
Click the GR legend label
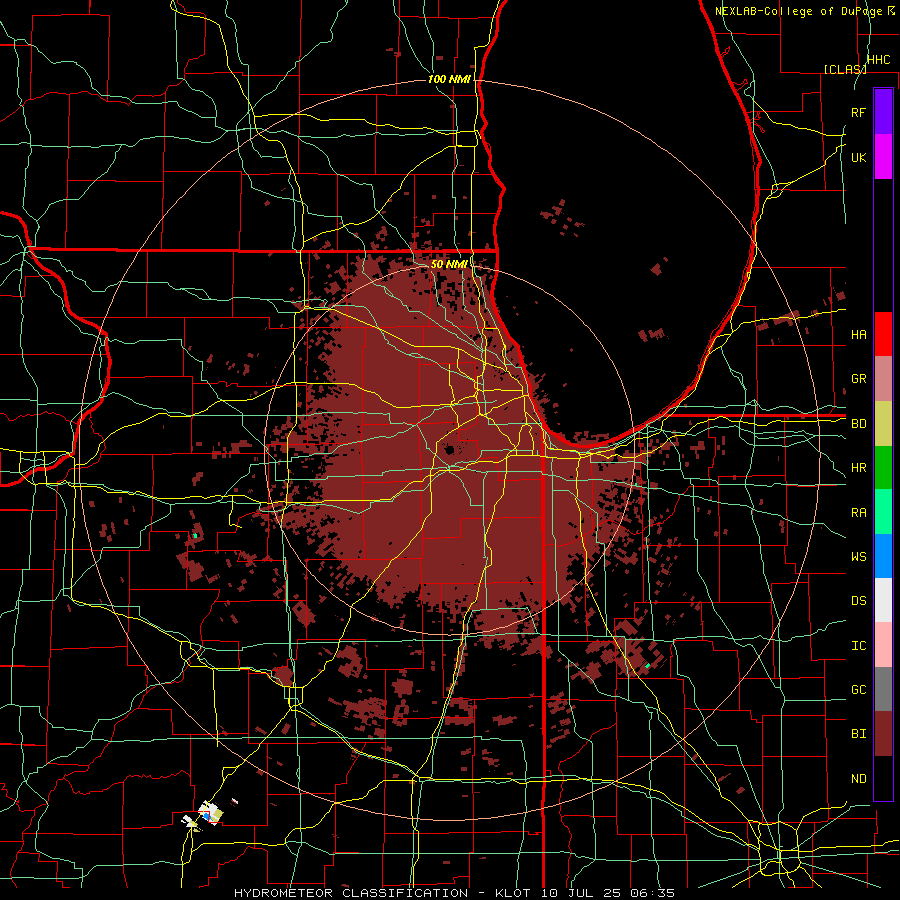(858, 379)
